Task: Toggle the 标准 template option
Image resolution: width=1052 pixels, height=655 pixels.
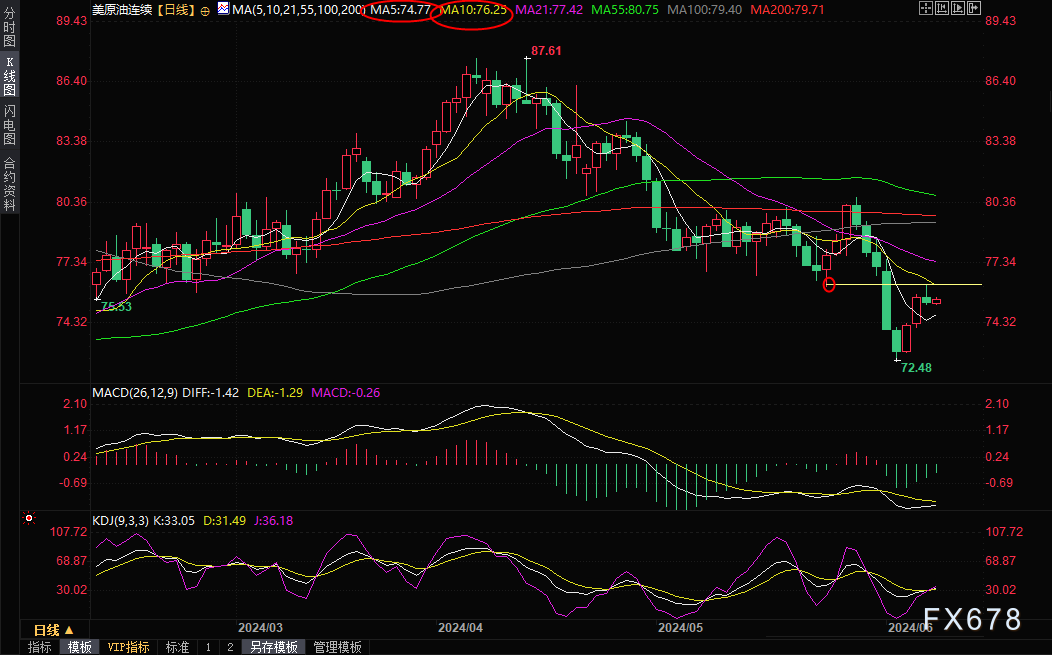Action: (177, 647)
